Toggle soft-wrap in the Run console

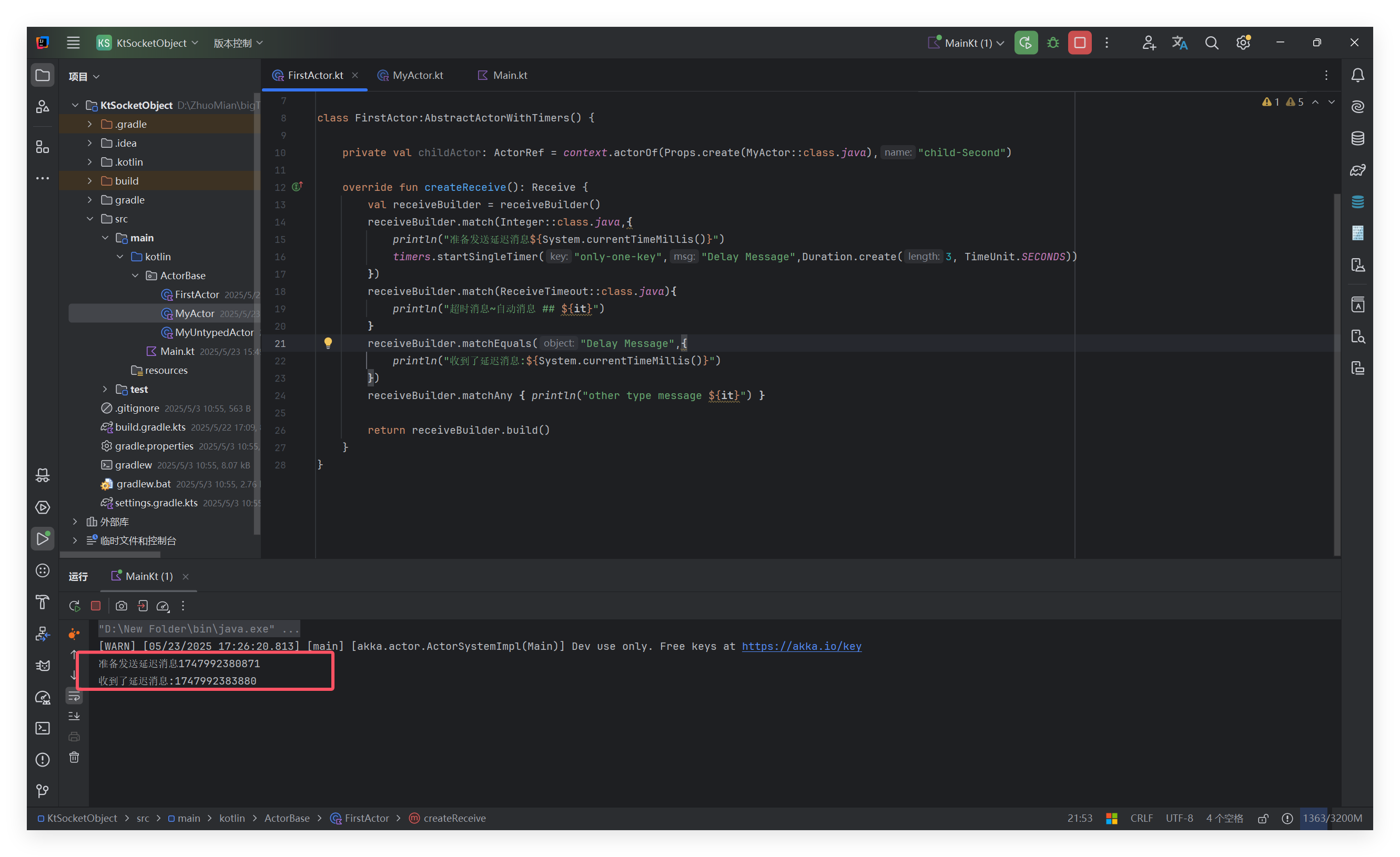(74, 696)
